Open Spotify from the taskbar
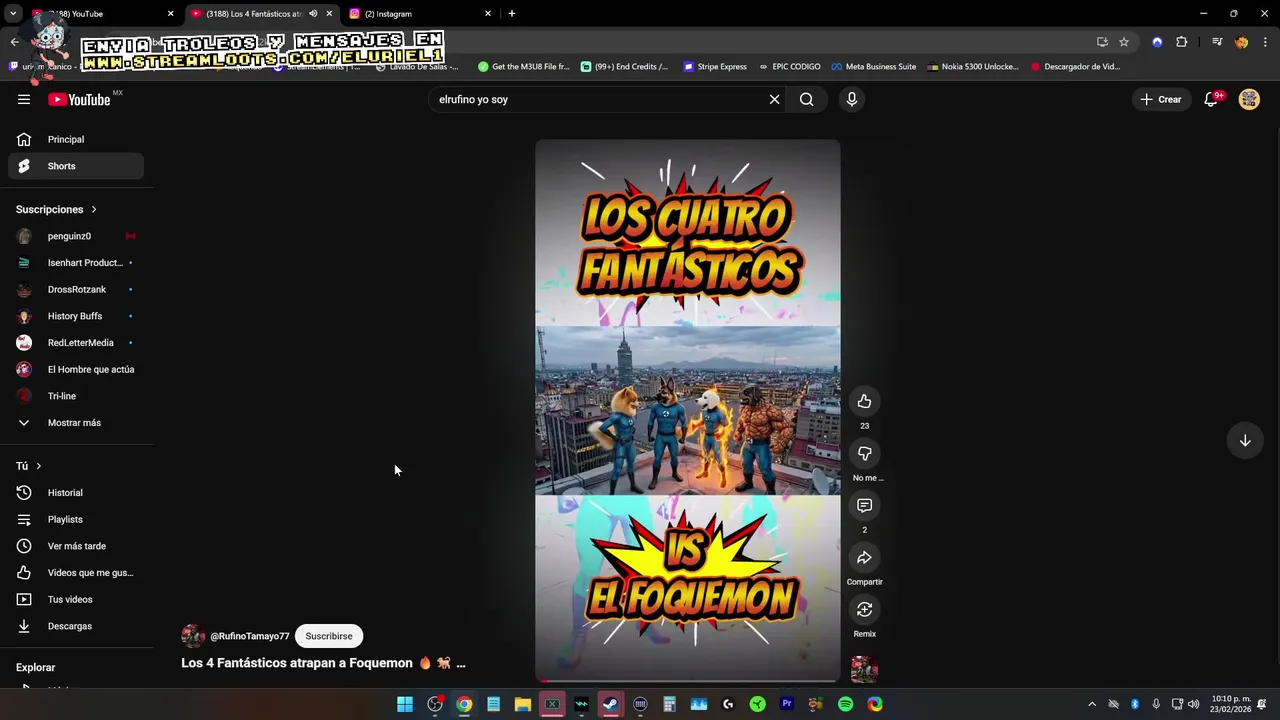This screenshot has width=1280, height=720. (845, 704)
